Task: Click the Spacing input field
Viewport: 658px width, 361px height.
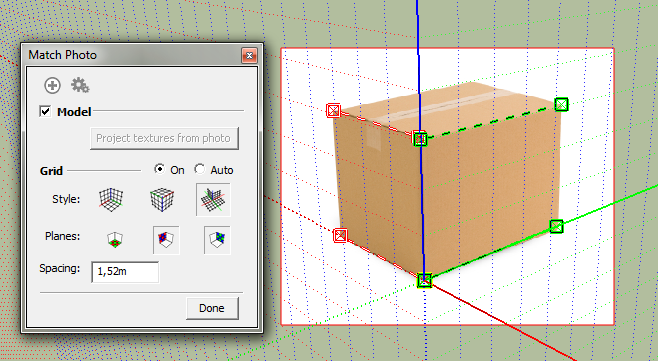Action: click(125, 272)
